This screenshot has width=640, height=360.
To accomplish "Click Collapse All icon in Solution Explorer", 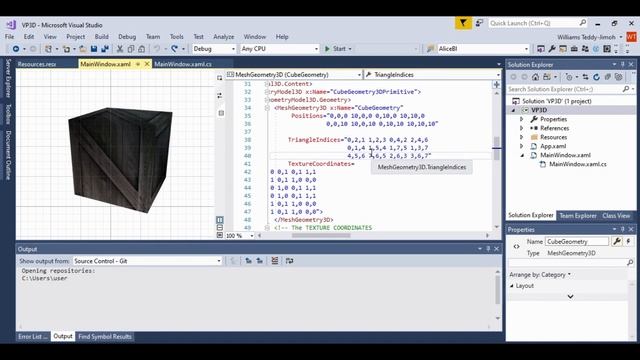I will tap(608, 77).
